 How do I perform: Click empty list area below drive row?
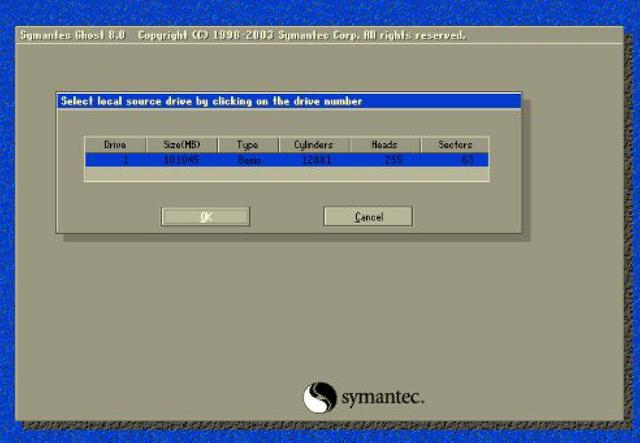286,173
